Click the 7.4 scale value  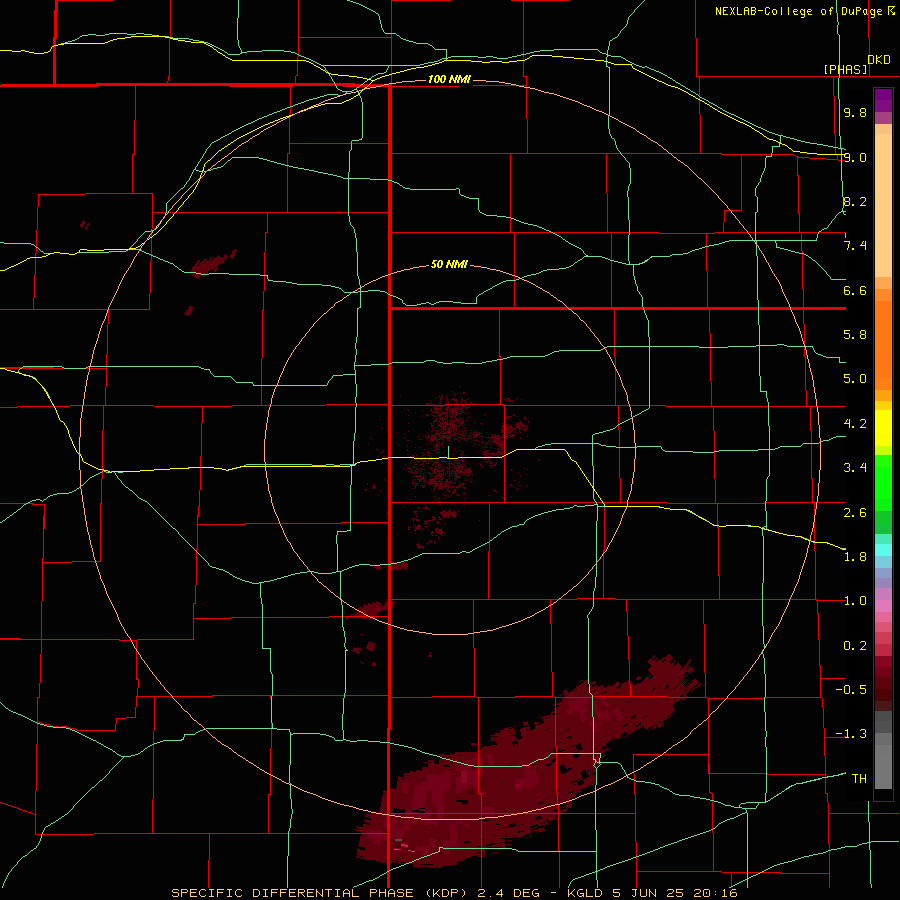click(x=855, y=246)
